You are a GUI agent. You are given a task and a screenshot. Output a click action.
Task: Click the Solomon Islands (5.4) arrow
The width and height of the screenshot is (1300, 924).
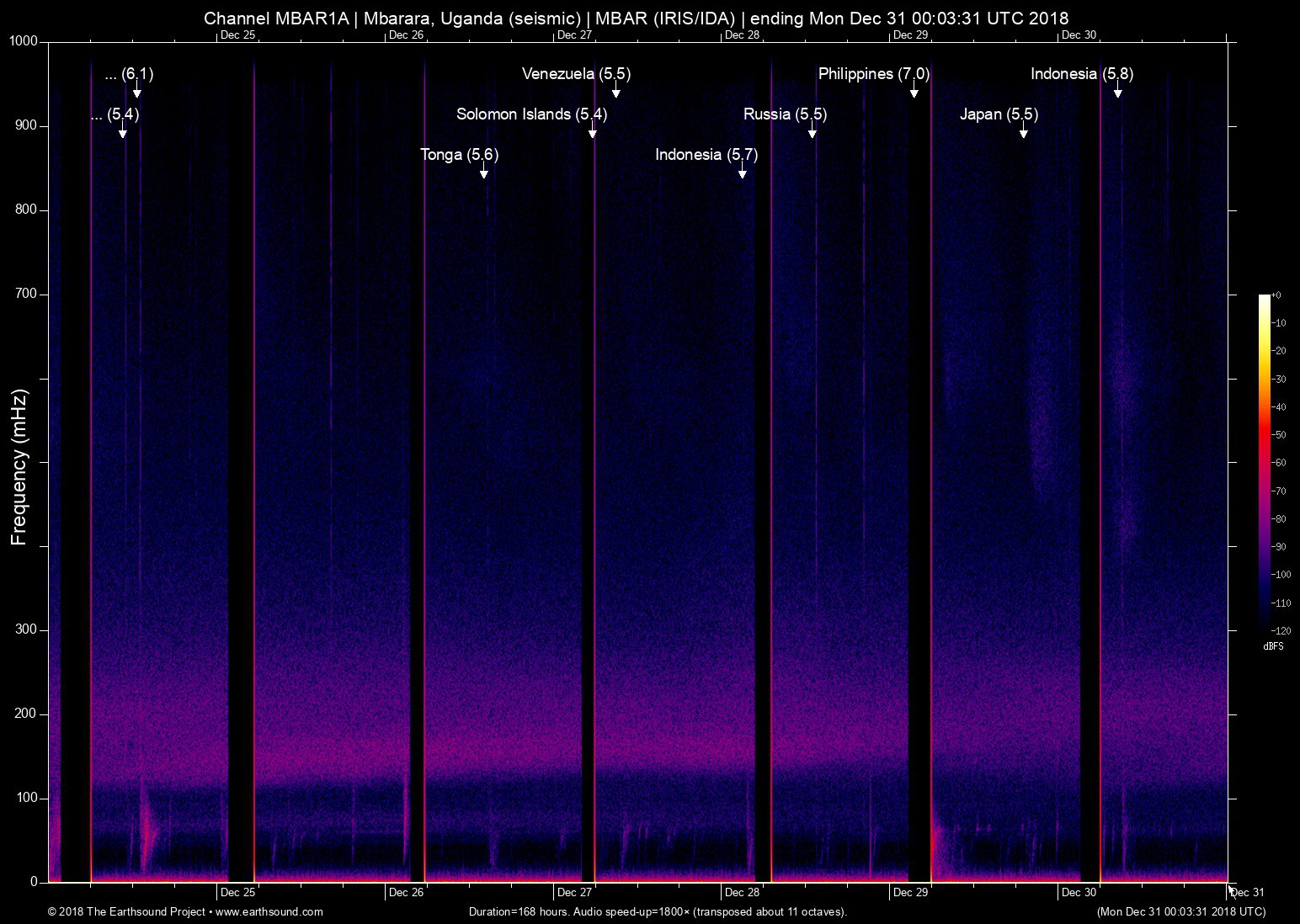coord(593,130)
